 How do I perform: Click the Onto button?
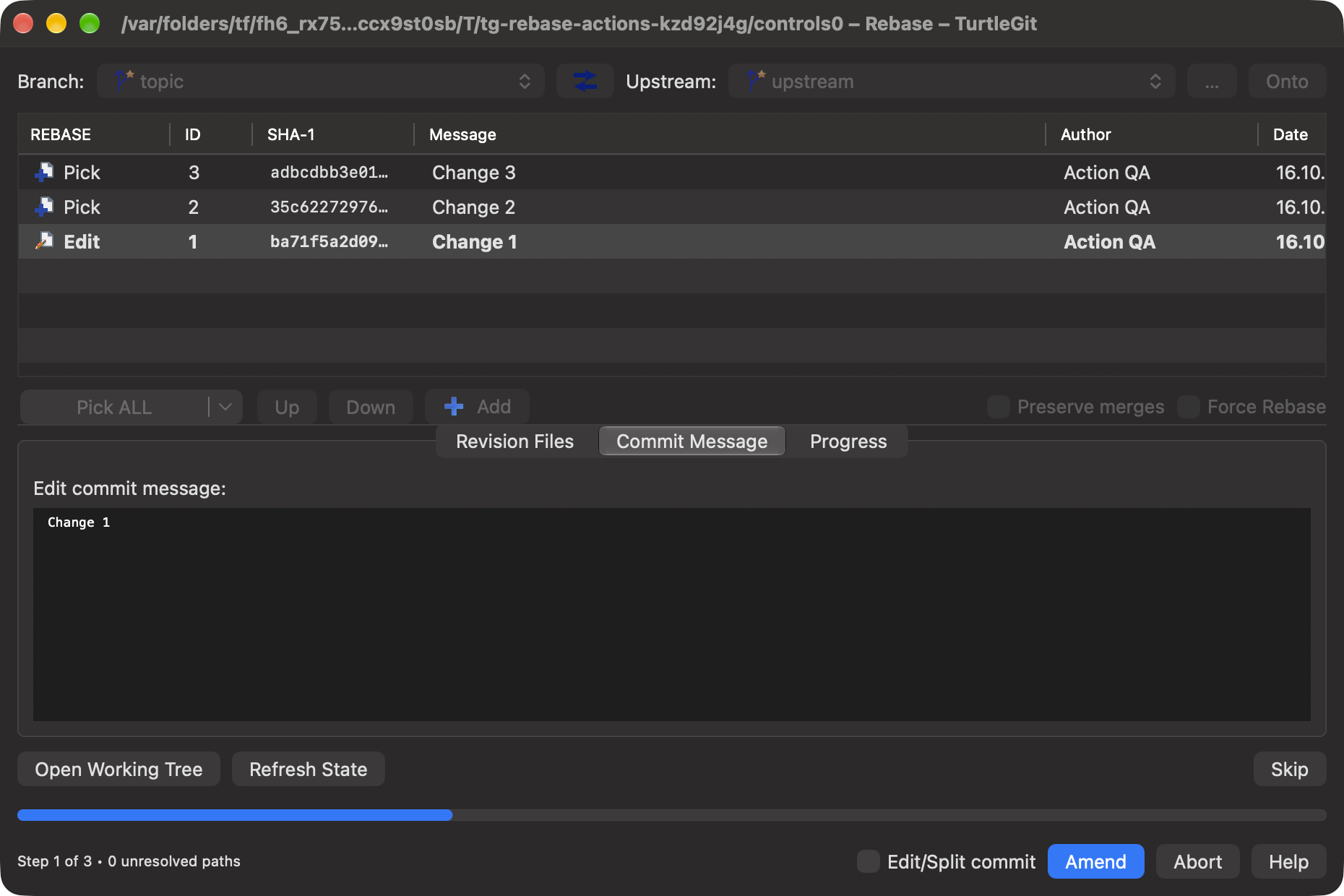click(x=1287, y=81)
